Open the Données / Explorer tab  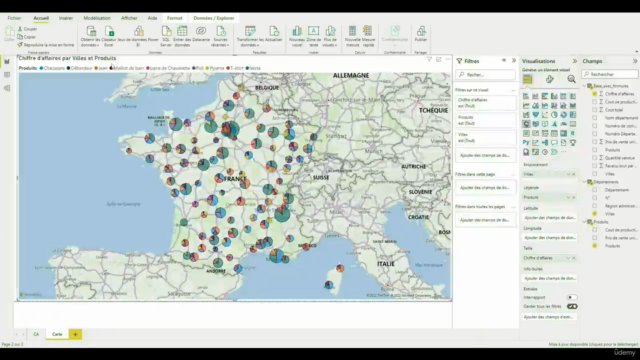[x=214, y=18]
